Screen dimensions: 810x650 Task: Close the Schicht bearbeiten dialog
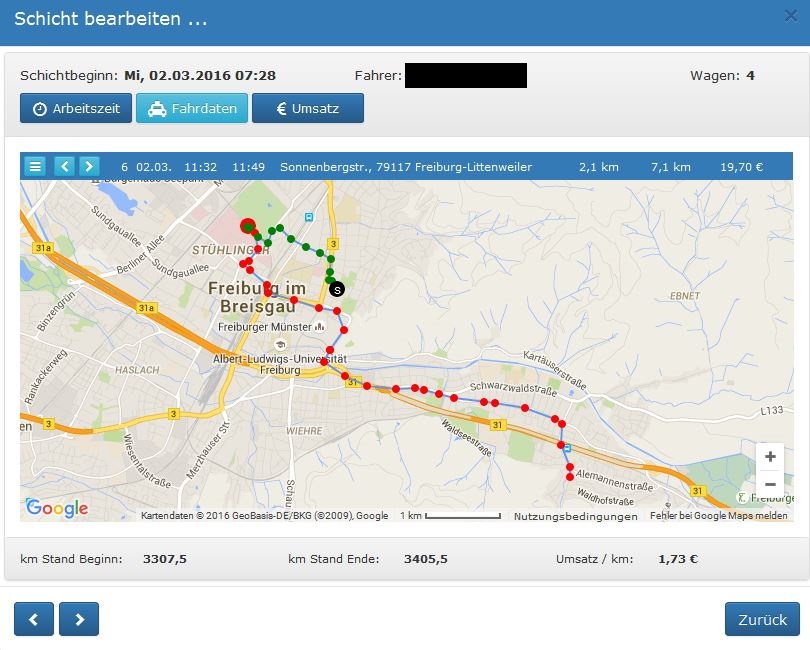tap(791, 16)
